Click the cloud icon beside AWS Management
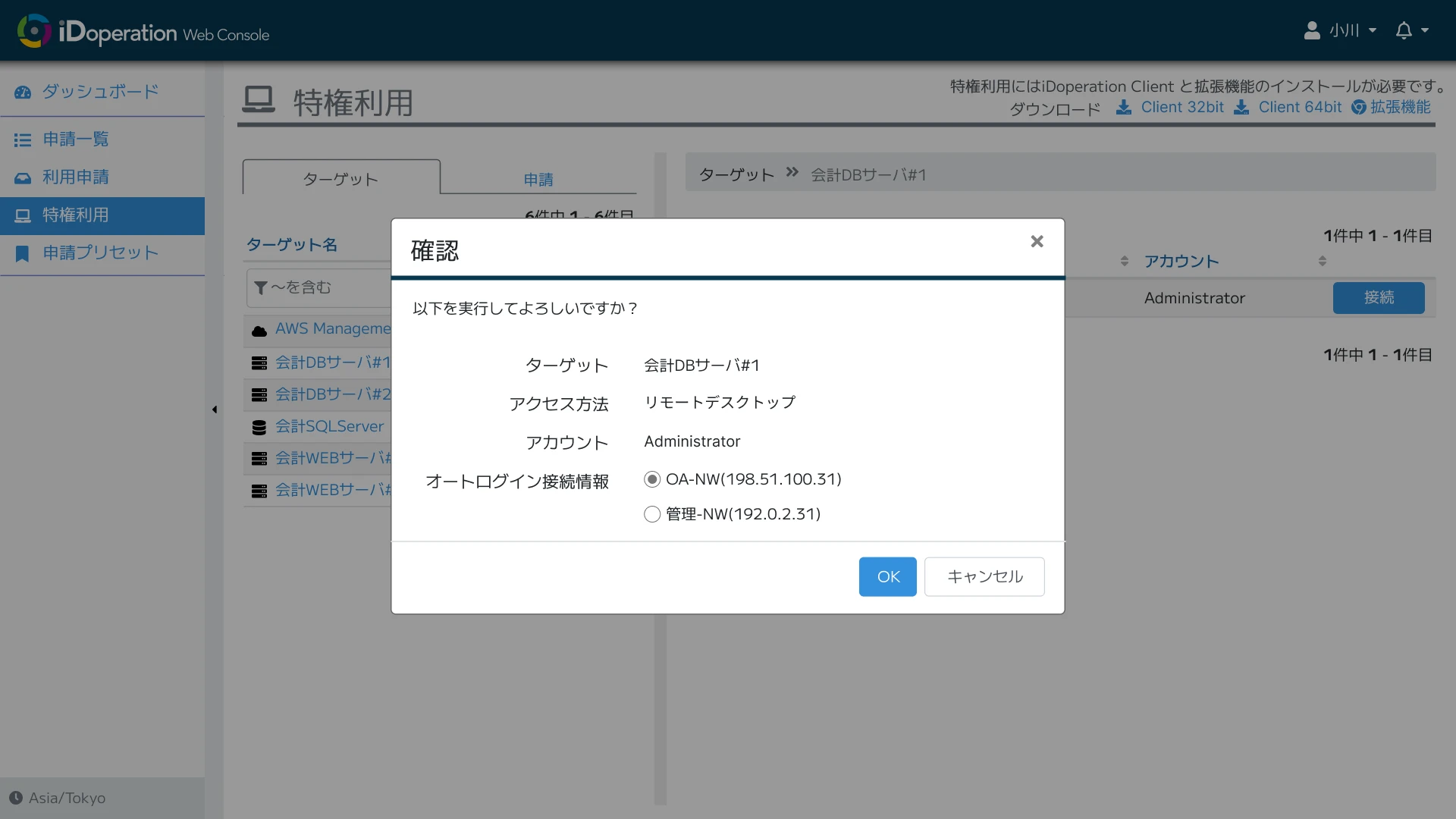The width and height of the screenshot is (1456, 819). tap(259, 330)
